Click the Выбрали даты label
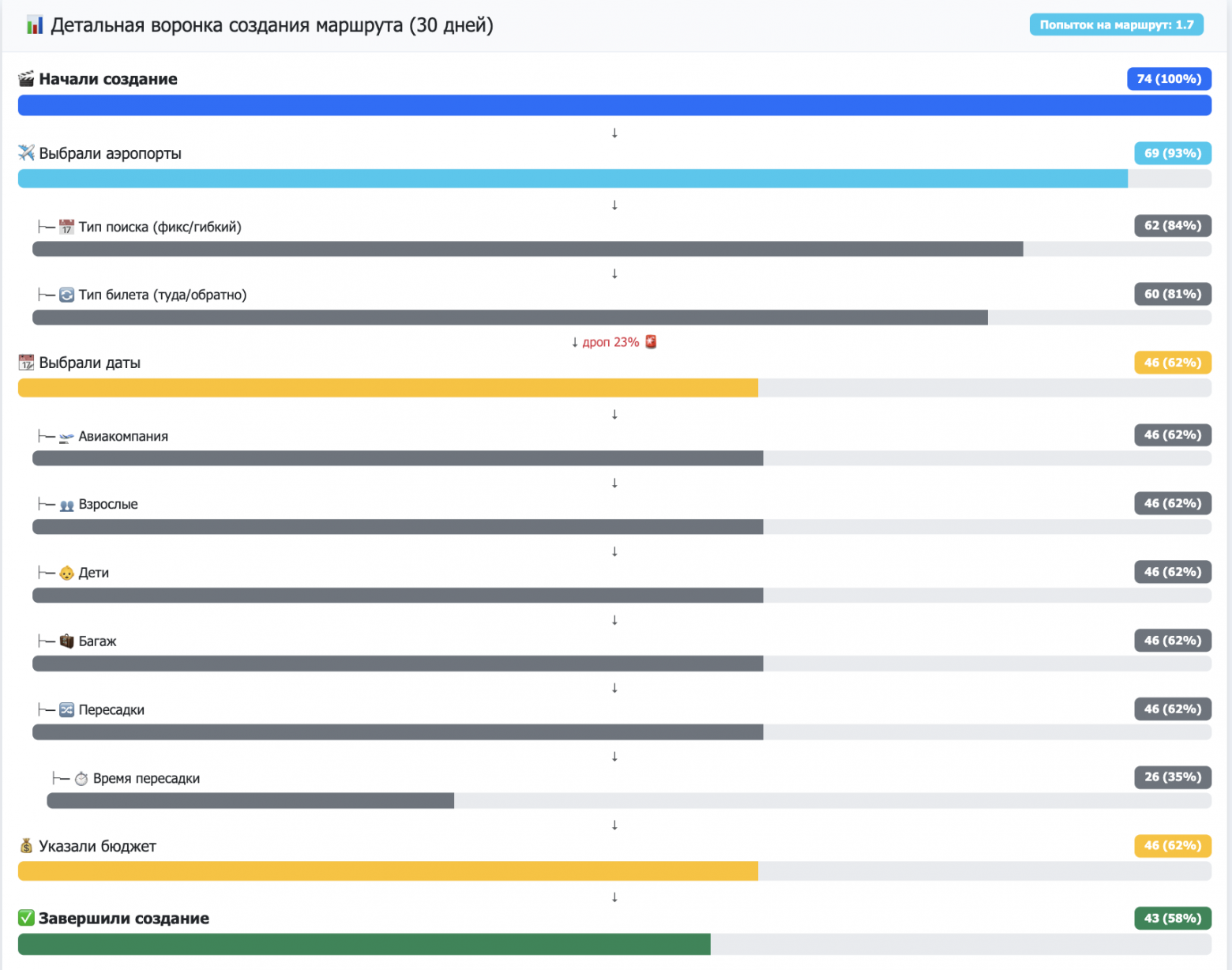Image resolution: width=1232 pixels, height=970 pixels. [90, 363]
